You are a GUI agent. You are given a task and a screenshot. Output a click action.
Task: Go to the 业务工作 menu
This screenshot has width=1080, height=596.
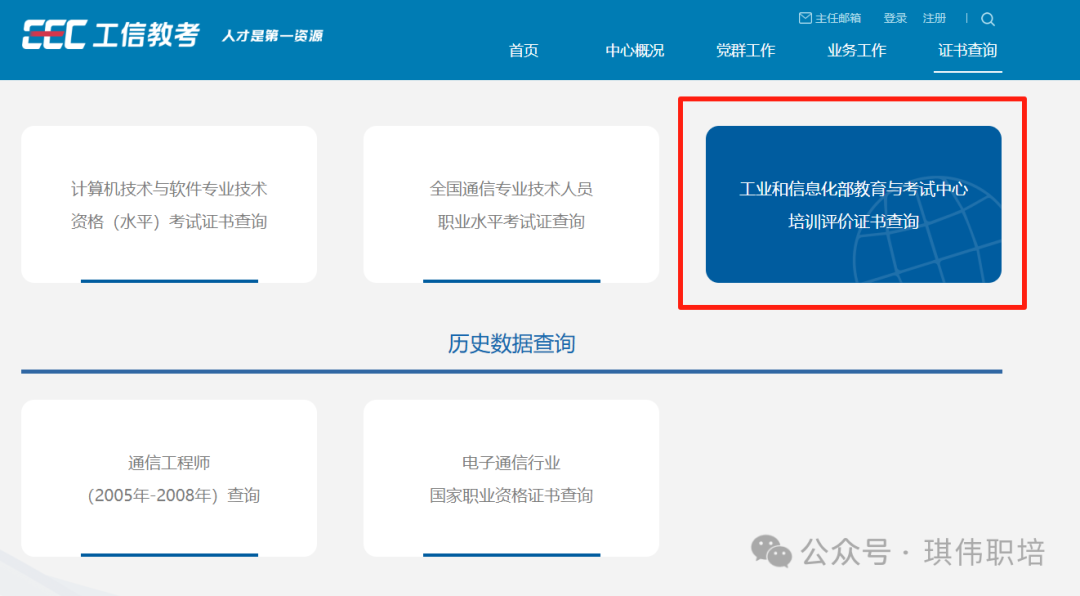click(x=856, y=50)
